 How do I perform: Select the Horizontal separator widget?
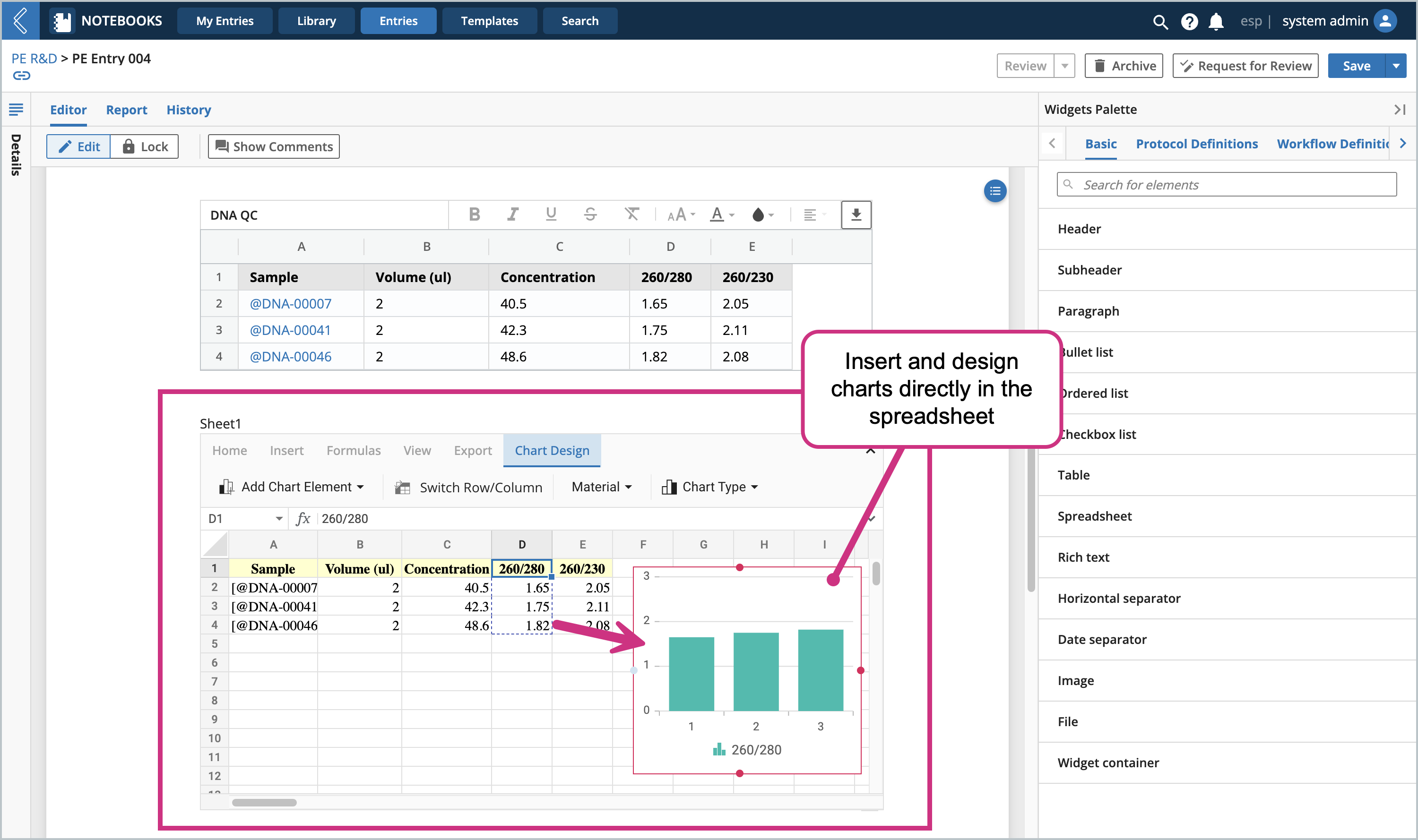(x=1228, y=598)
